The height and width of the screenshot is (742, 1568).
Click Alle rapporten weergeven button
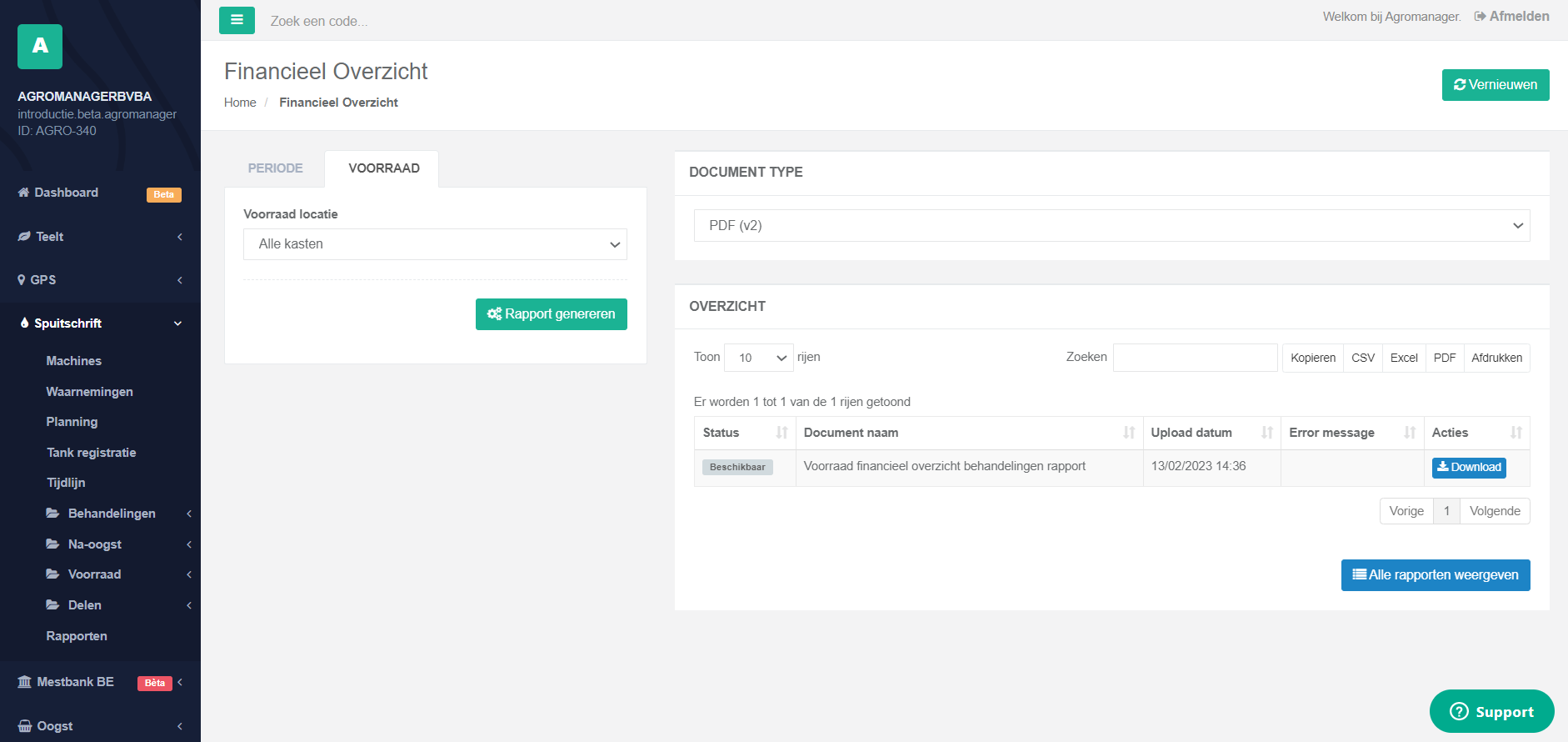coord(1436,575)
